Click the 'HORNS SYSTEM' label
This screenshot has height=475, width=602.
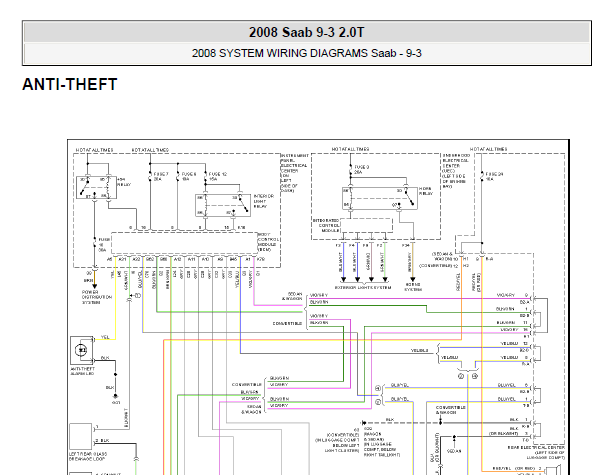coord(413,287)
